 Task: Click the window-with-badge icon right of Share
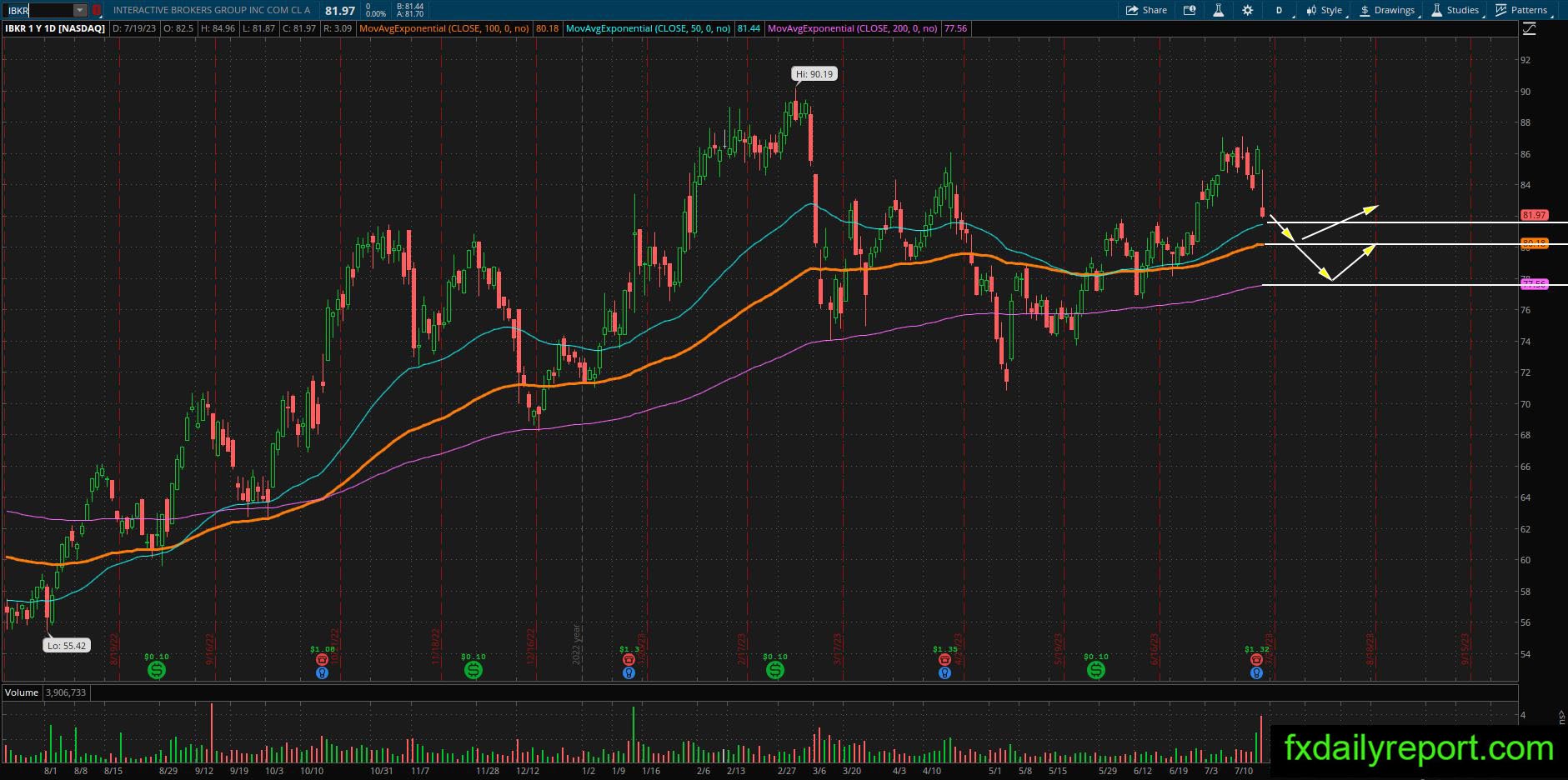coord(1190,10)
